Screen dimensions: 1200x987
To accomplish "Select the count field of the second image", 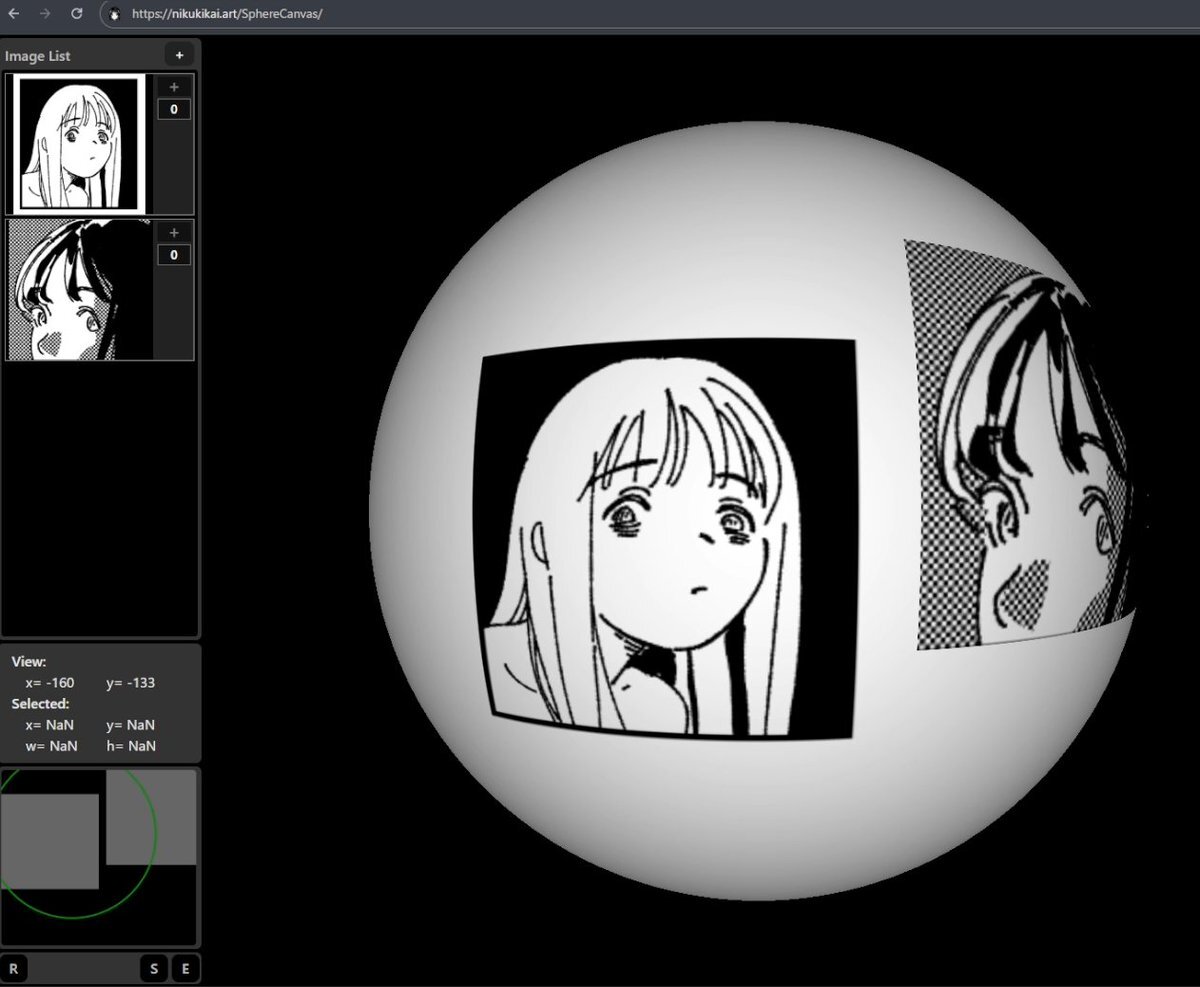I will click(x=174, y=255).
